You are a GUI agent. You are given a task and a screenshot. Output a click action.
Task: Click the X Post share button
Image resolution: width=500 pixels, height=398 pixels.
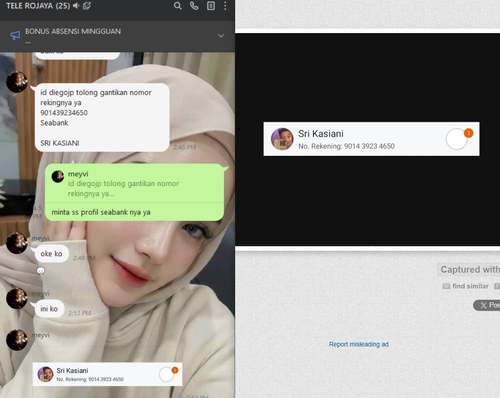487,305
